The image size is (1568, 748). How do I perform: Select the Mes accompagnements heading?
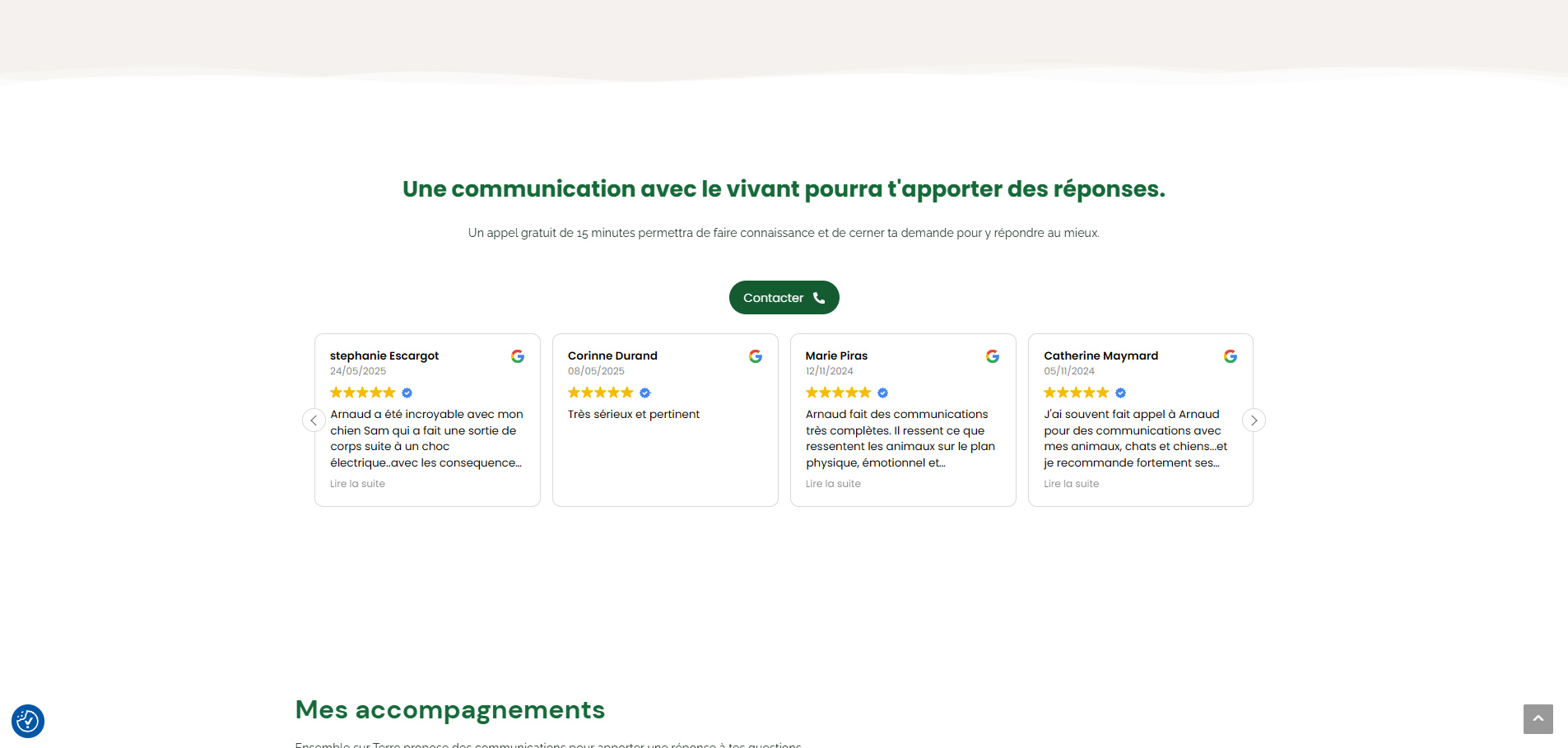click(450, 709)
